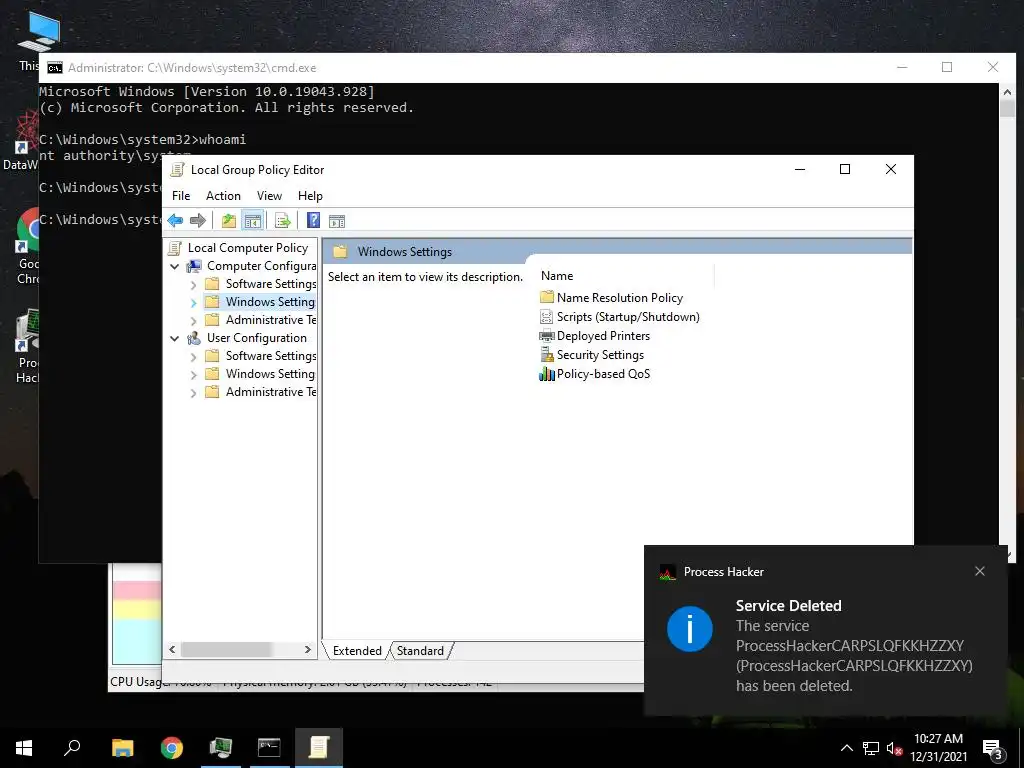Screen dimensions: 1024x768
Task: Toggle the Show/Hide Action Pane icon
Action: pos(337,221)
